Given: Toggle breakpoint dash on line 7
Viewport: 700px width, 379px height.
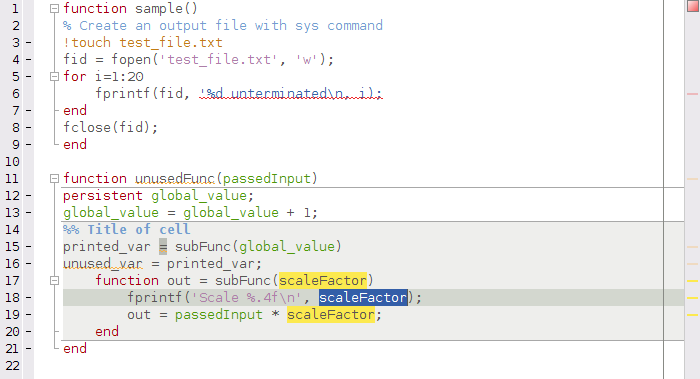Looking at the screenshot, I should [x=29, y=110].
